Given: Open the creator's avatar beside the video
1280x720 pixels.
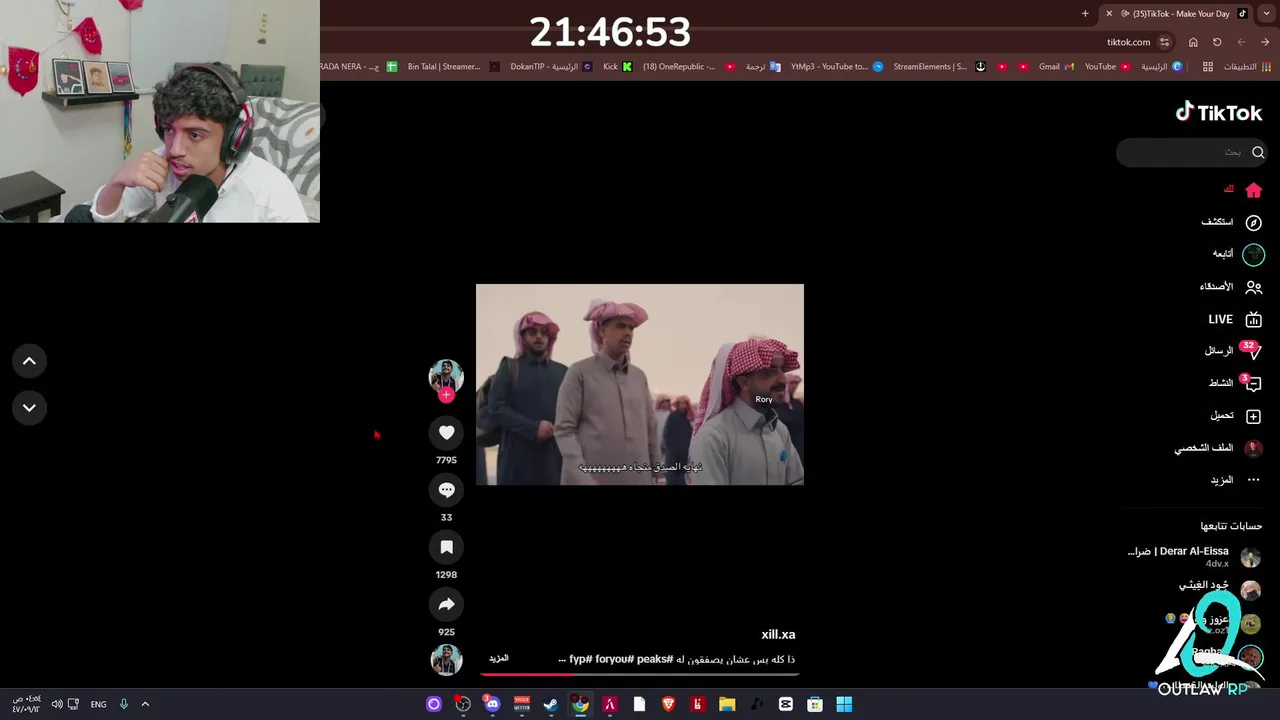Looking at the screenshot, I should coord(446,376).
